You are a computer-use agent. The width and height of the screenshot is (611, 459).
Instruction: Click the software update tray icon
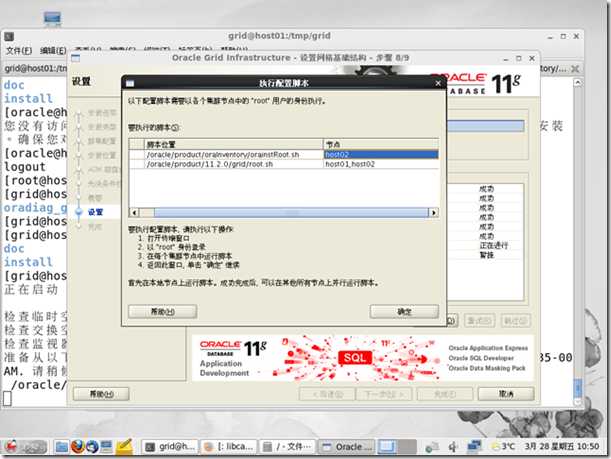(432, 447)
